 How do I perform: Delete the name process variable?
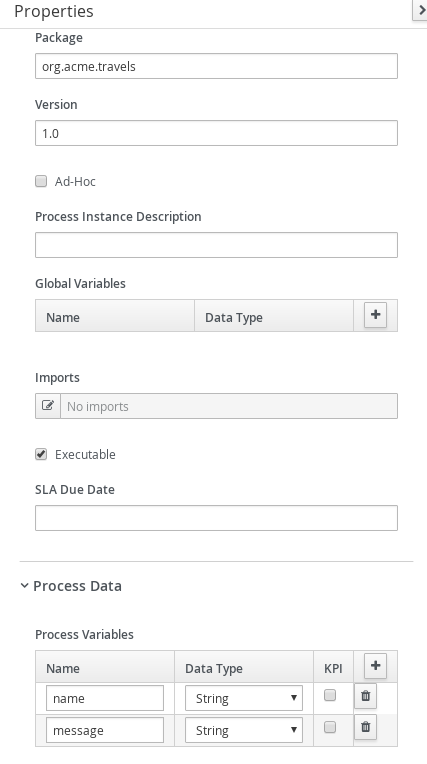[x=365, y=696]
